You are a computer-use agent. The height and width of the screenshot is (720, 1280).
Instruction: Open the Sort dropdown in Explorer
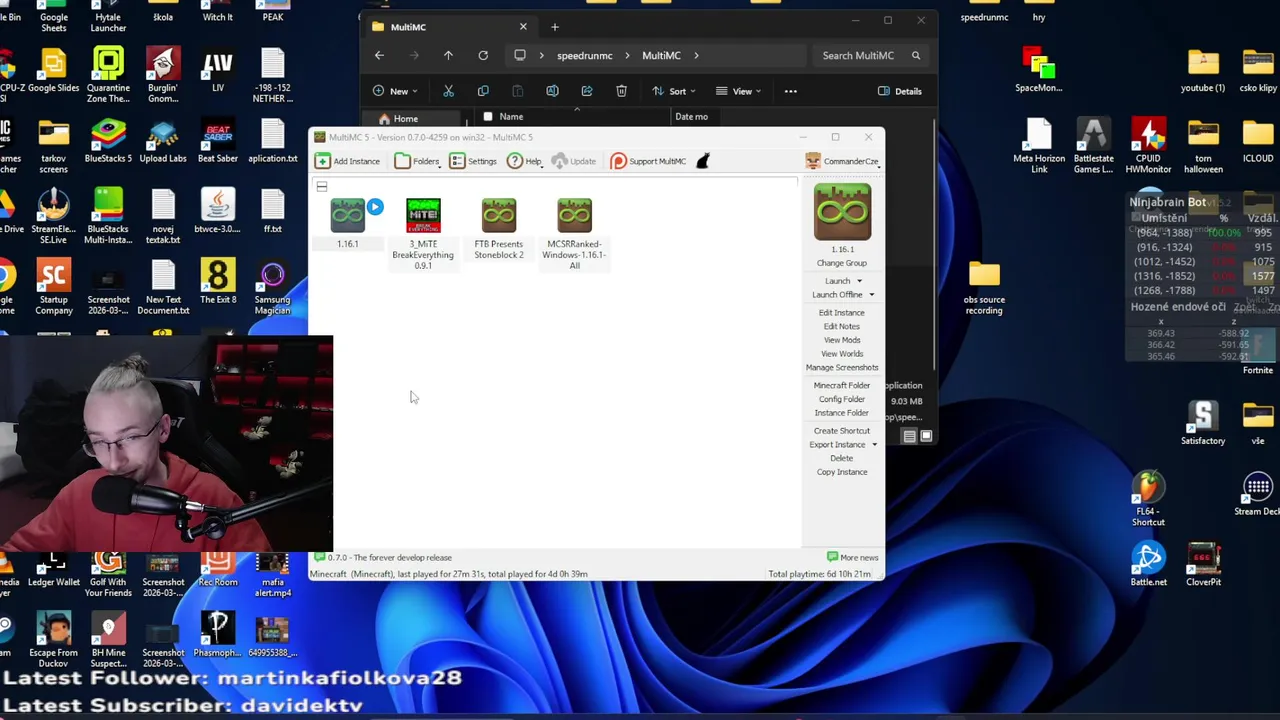(673, 91)
